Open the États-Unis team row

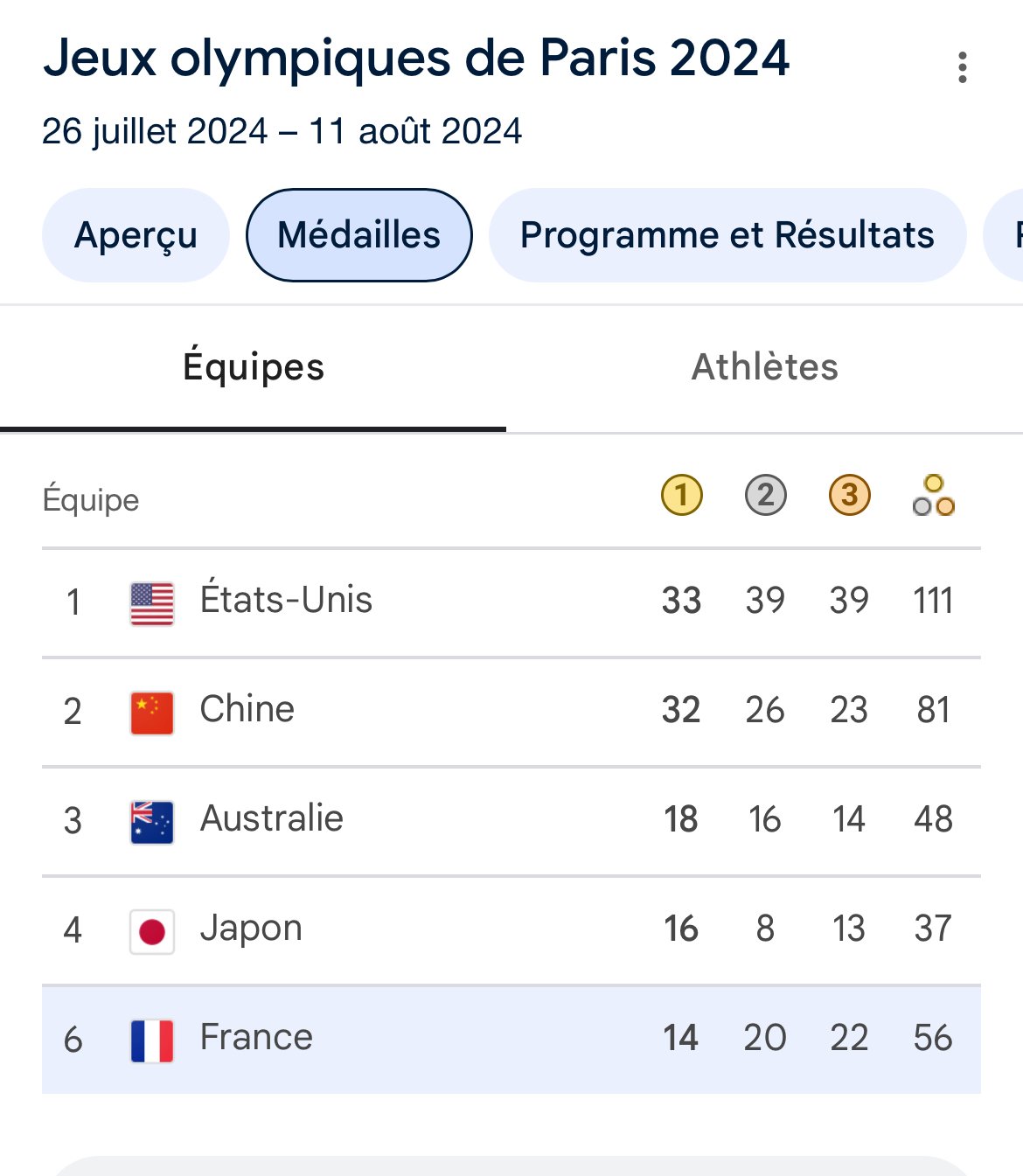[x=511, y=602]
